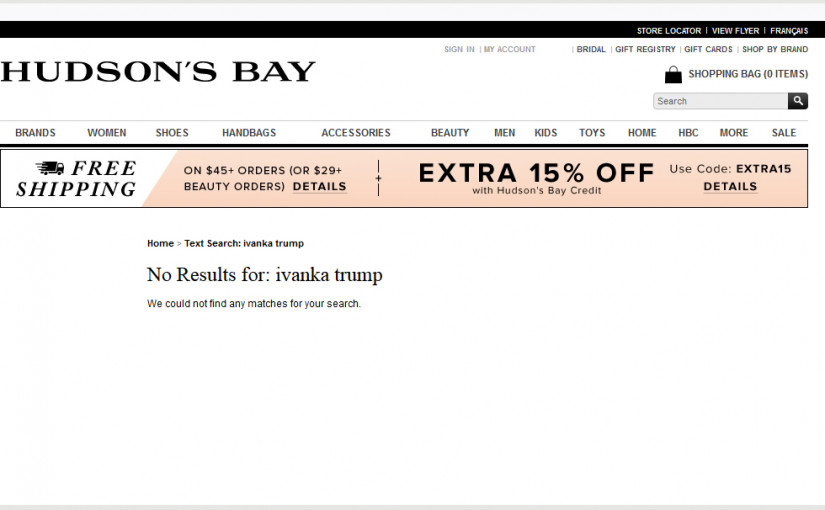825x510 pixels.
Task: Open the Accessories menu
Action: [356, 133]
